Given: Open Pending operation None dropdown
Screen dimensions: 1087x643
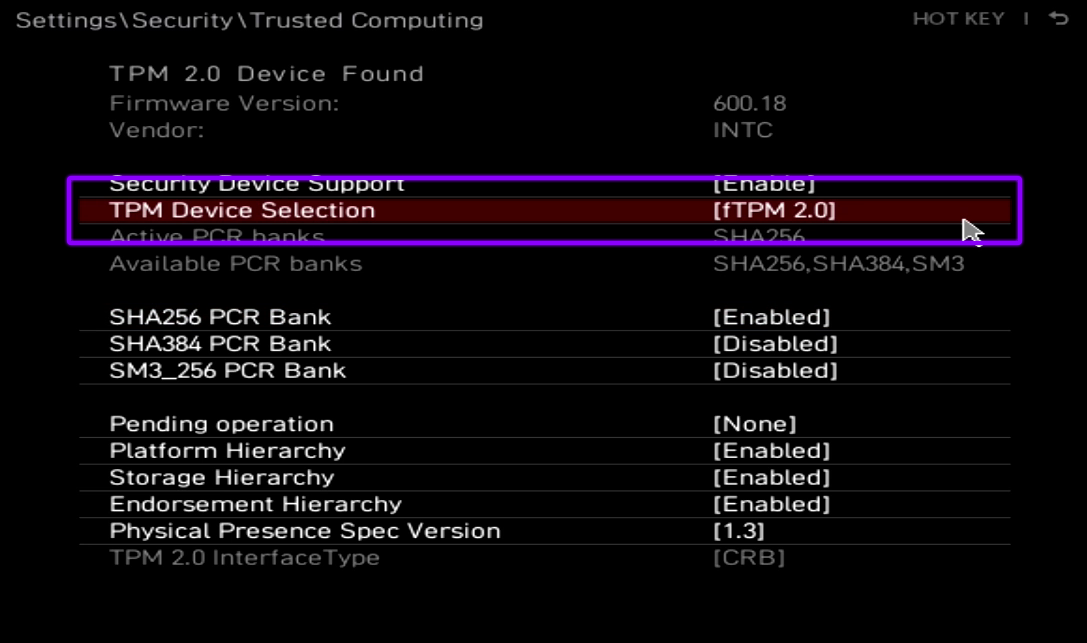Looking at the screenshot, I should [x=754, y=424].
